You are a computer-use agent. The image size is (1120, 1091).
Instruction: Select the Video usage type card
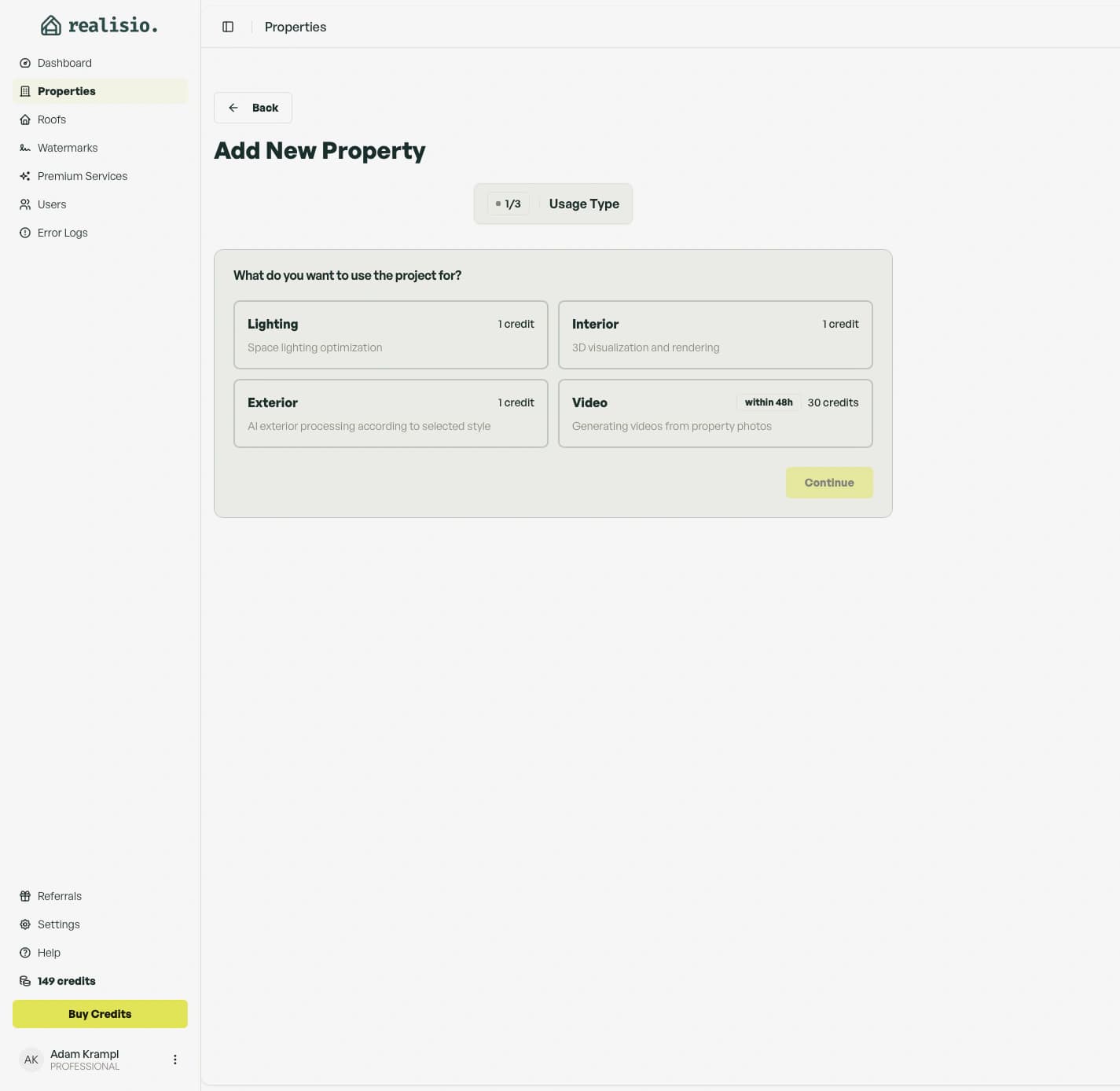(715, 413)
